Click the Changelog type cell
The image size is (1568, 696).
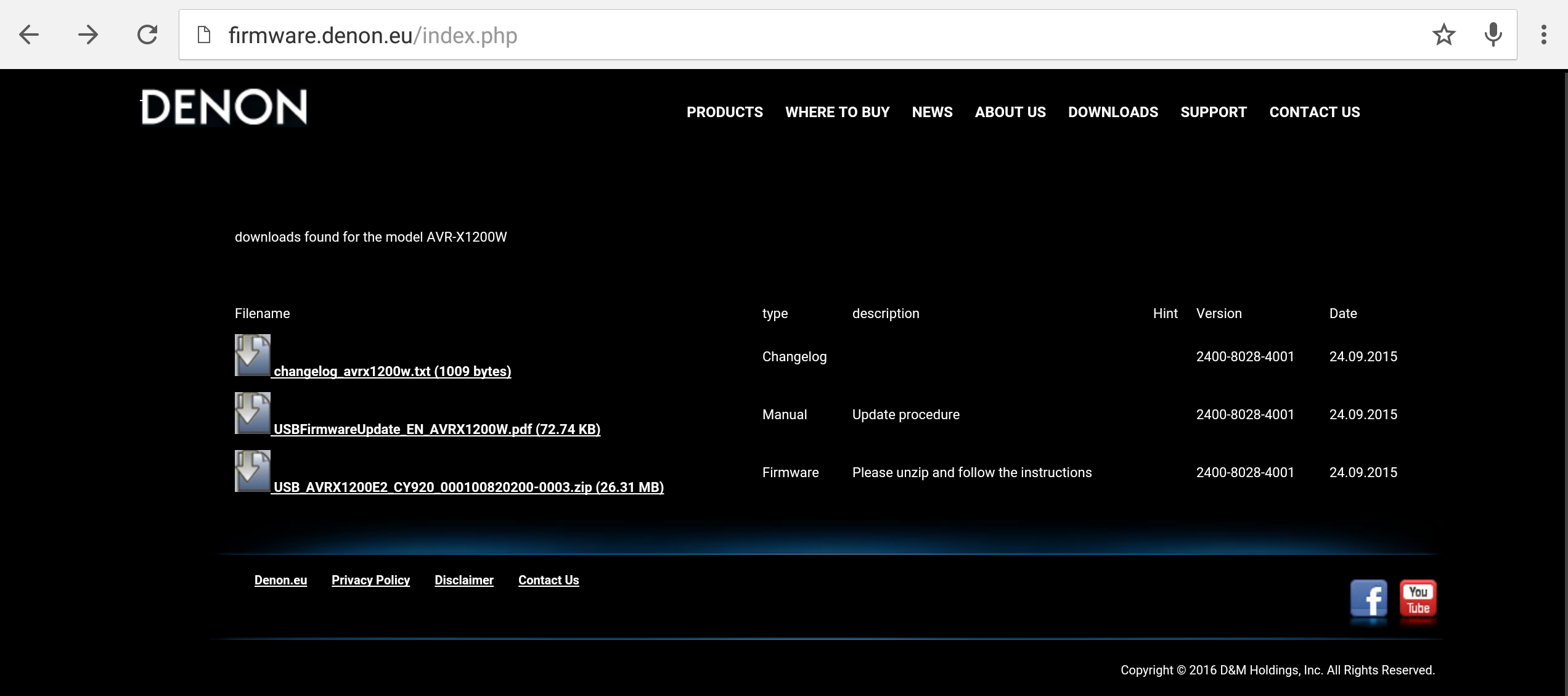point(794,357)
